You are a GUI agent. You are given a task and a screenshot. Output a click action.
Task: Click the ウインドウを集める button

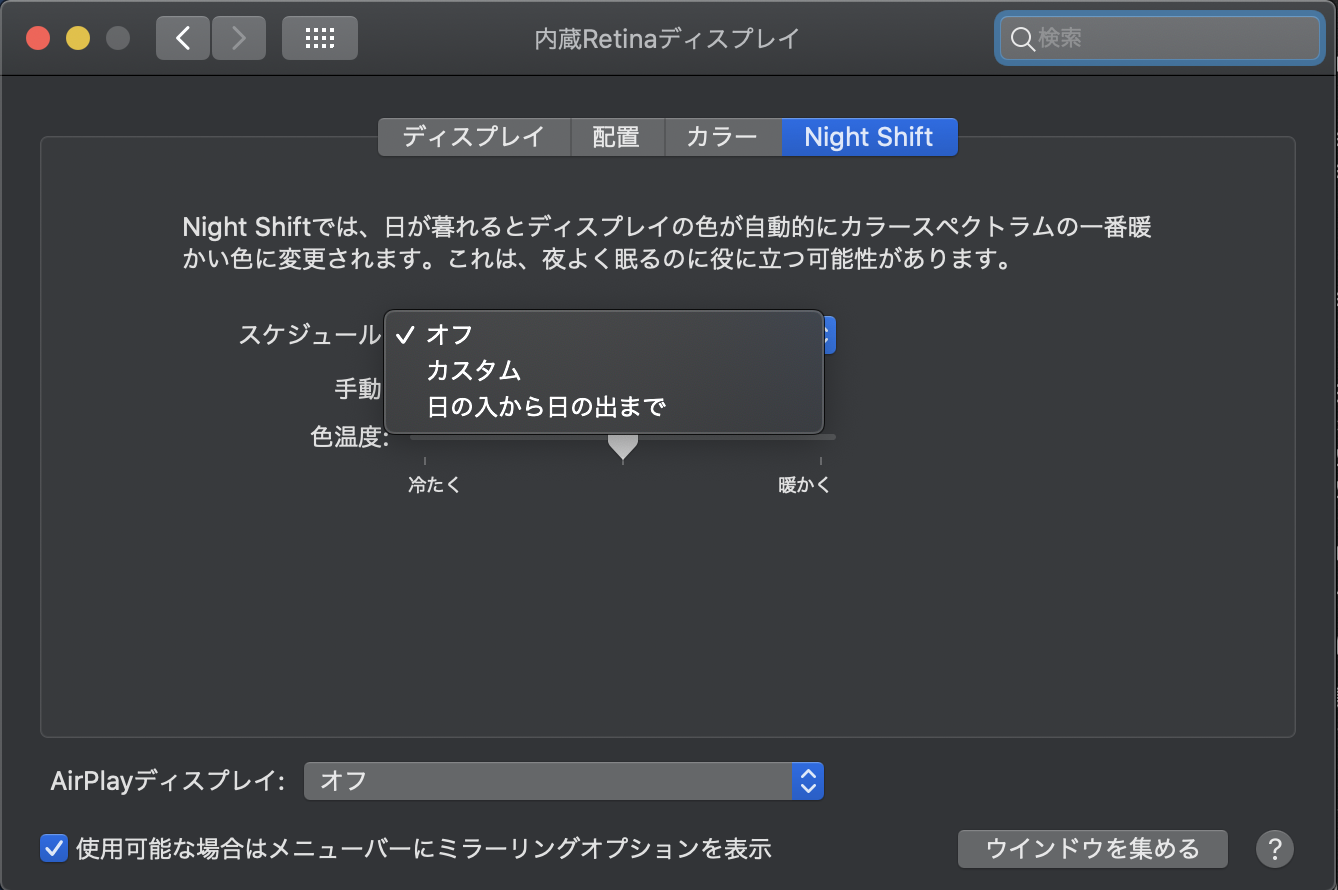click(1093, 849)
